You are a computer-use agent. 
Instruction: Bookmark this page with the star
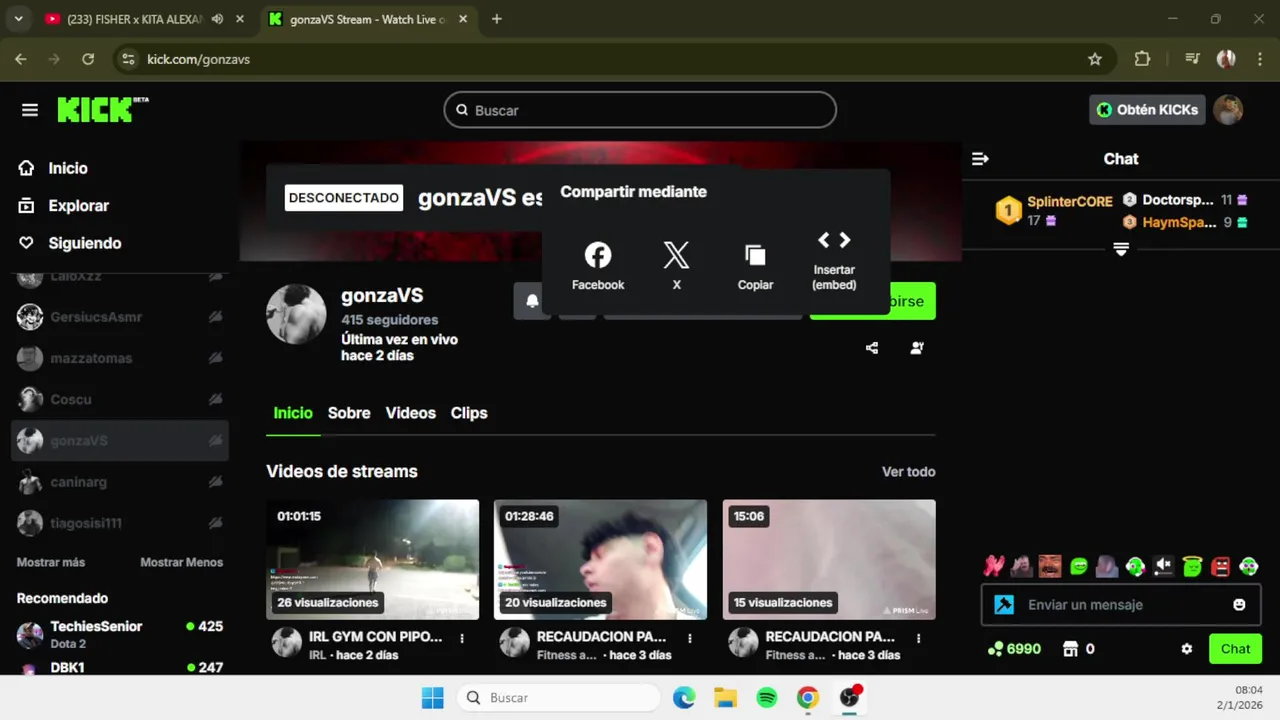point(1095,59)
